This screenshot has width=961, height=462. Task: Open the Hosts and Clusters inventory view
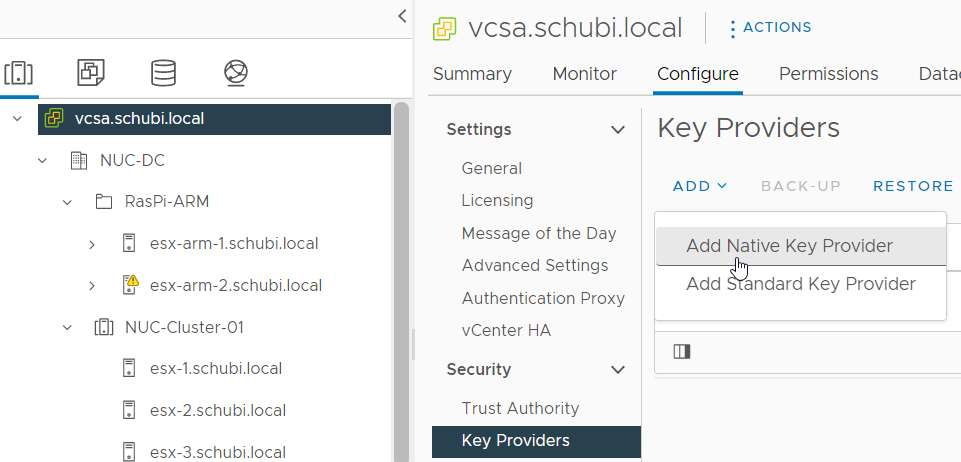click(x=19, y=72)
